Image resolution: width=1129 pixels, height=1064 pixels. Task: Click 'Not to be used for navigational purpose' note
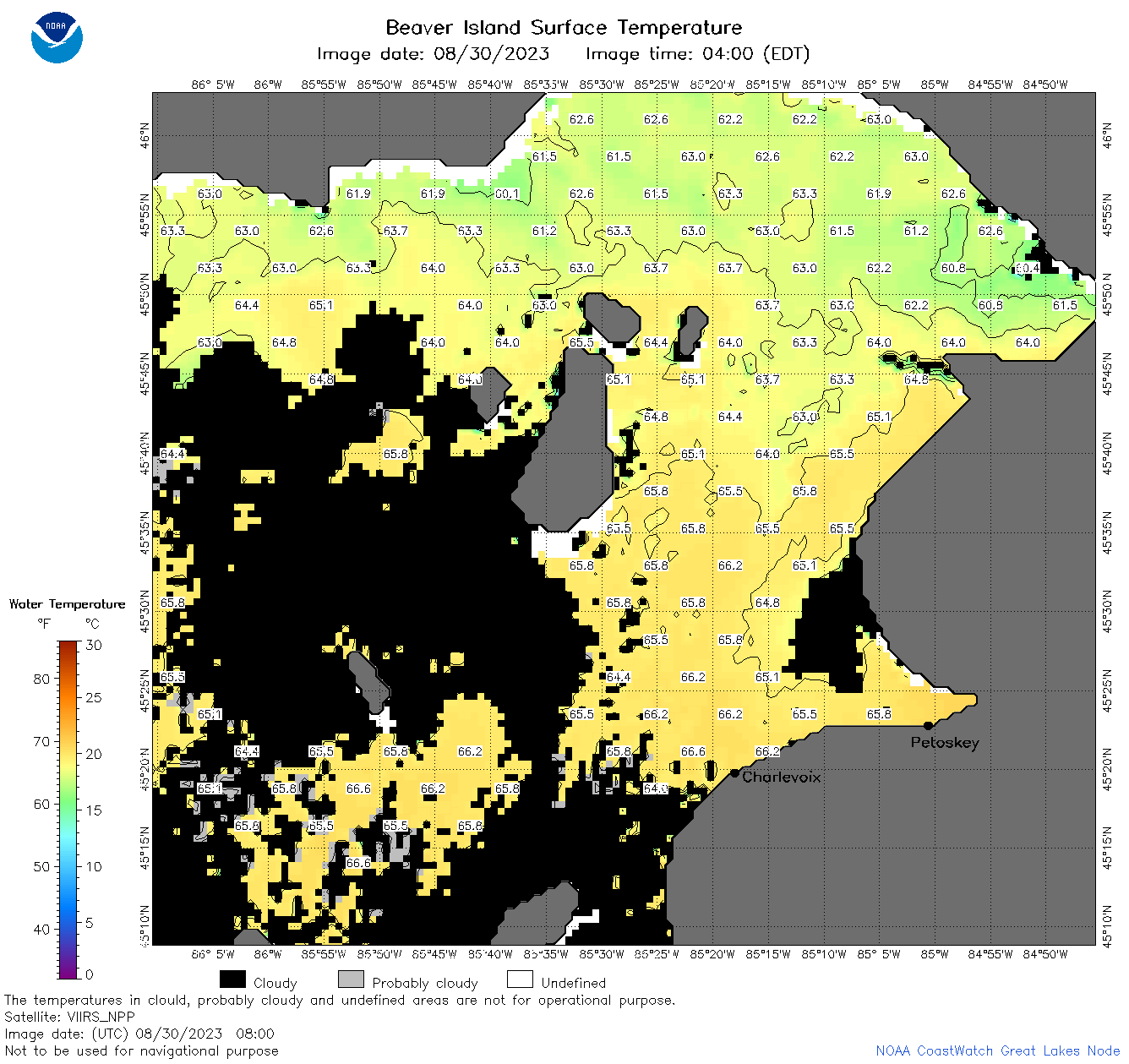(x=141, y=1051)
